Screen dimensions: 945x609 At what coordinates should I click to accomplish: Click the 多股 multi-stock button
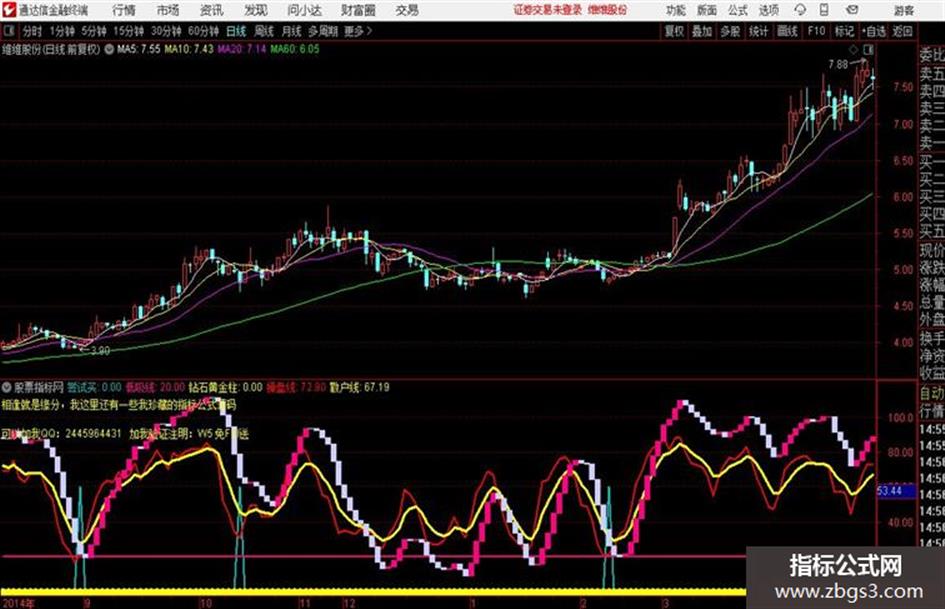click(730, 31)
